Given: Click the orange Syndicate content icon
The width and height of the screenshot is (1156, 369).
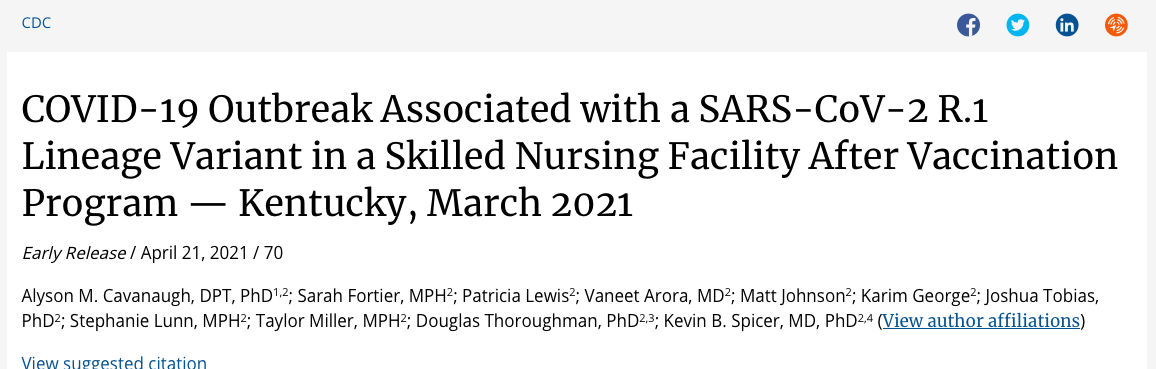Looking at the screenshot, I should pos(1116,25).
